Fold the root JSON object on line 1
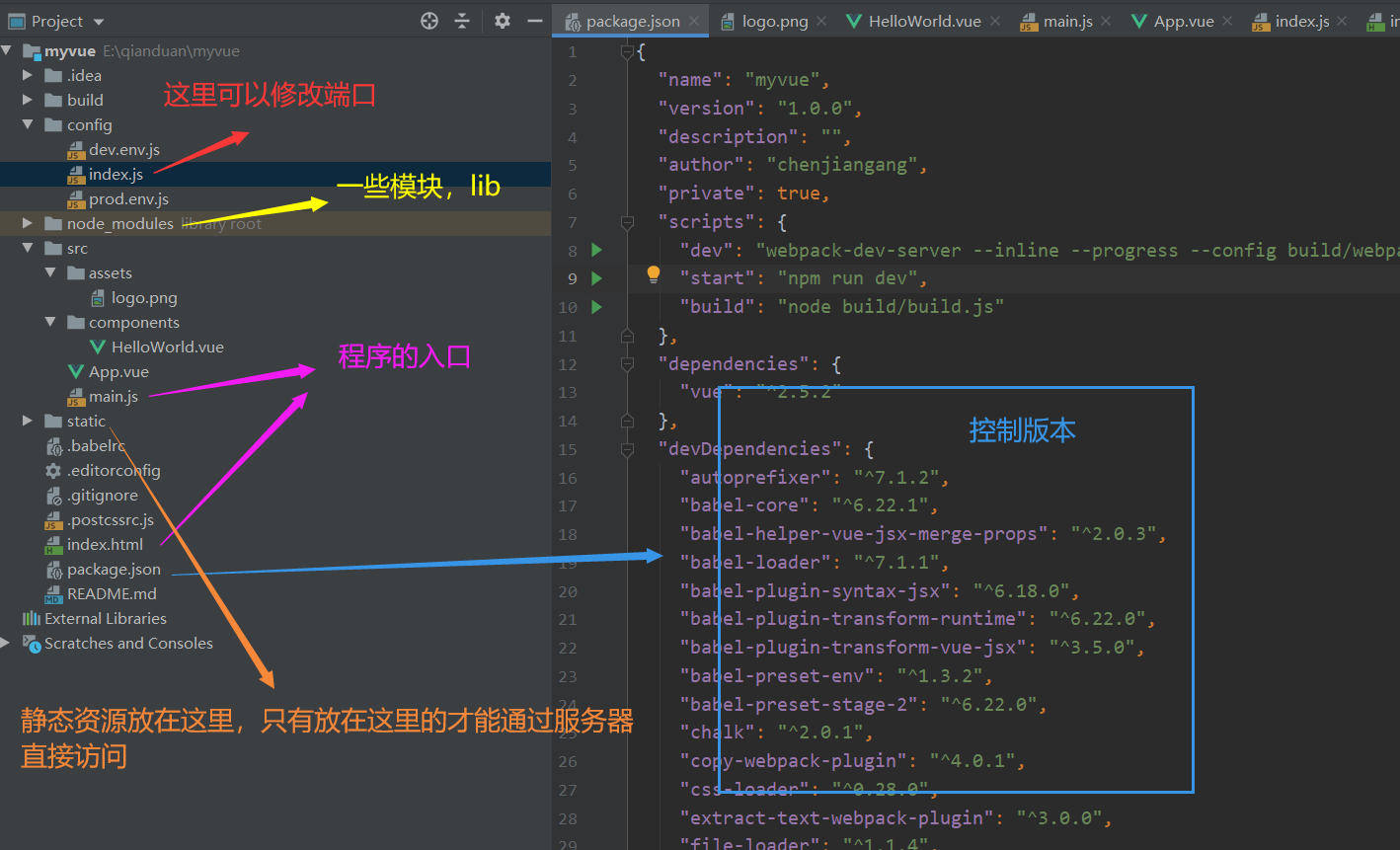 pyautogui.click(x=627, y=51)
